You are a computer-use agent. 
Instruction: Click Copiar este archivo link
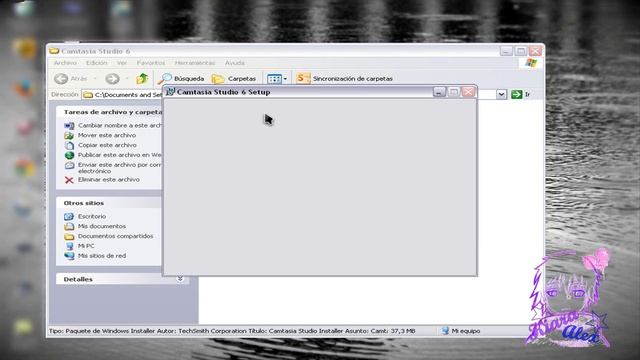click(x=107, y=145)
